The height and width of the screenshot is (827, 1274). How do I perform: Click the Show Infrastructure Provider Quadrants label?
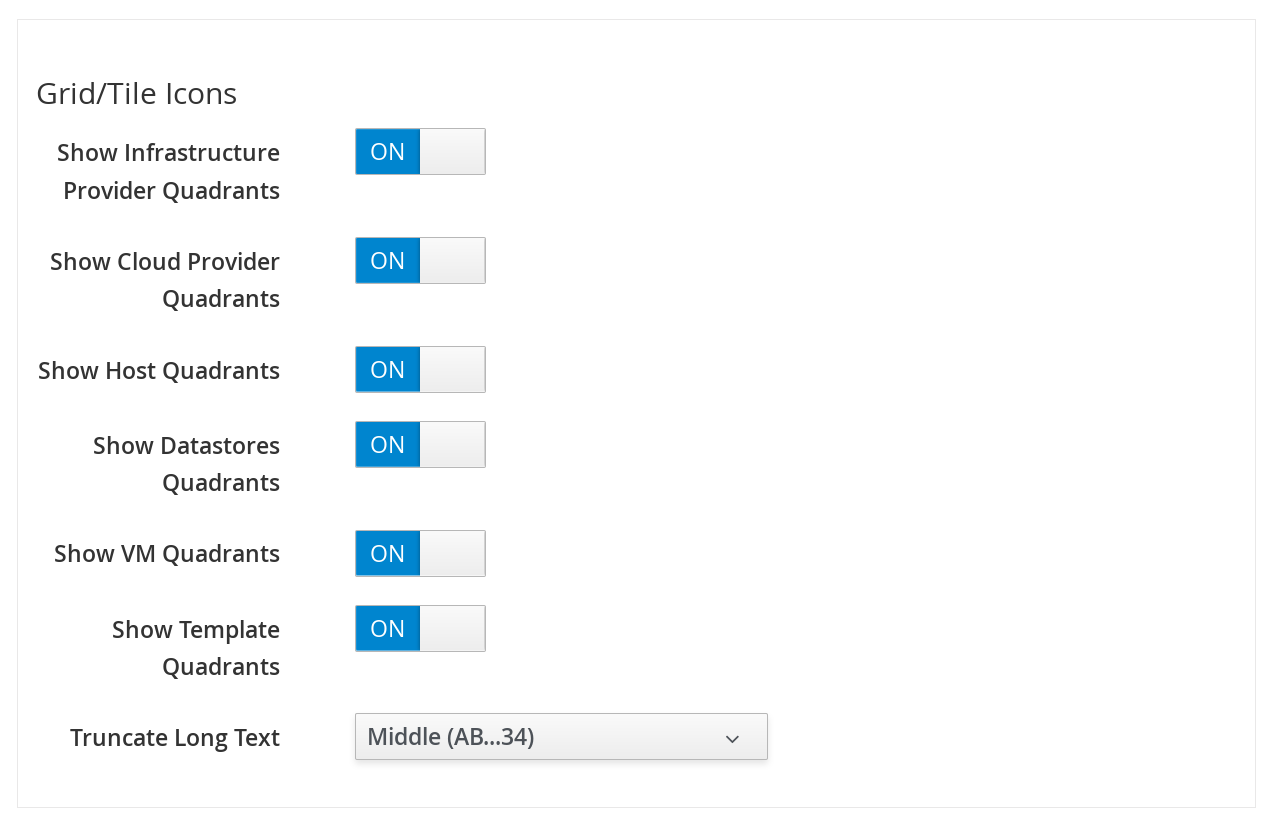coord(169,171)
